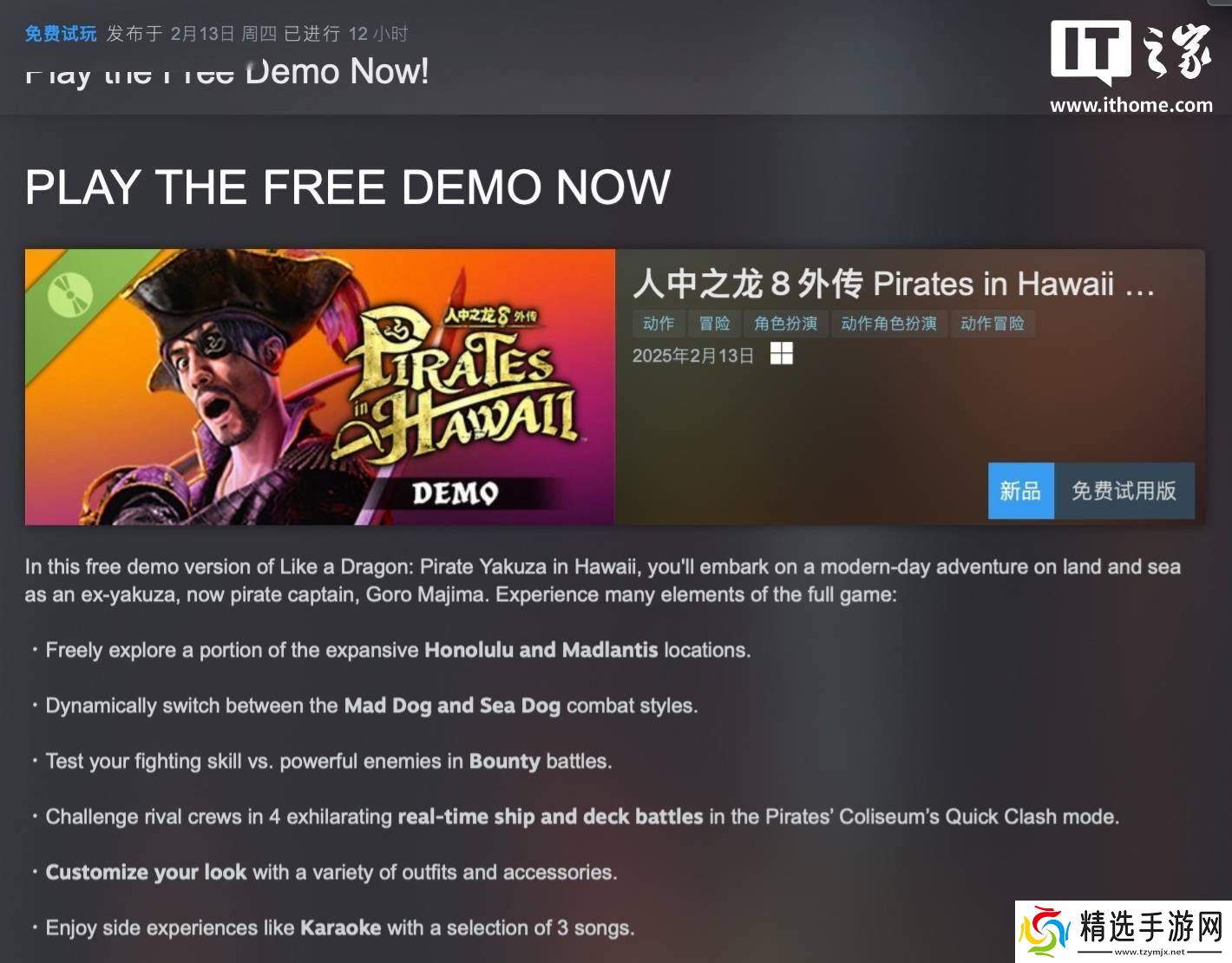The image size is (1232, 963).
Task: Select the 动作角色扮演 tag
Action: pyautogui.click(x=889, y=324)
